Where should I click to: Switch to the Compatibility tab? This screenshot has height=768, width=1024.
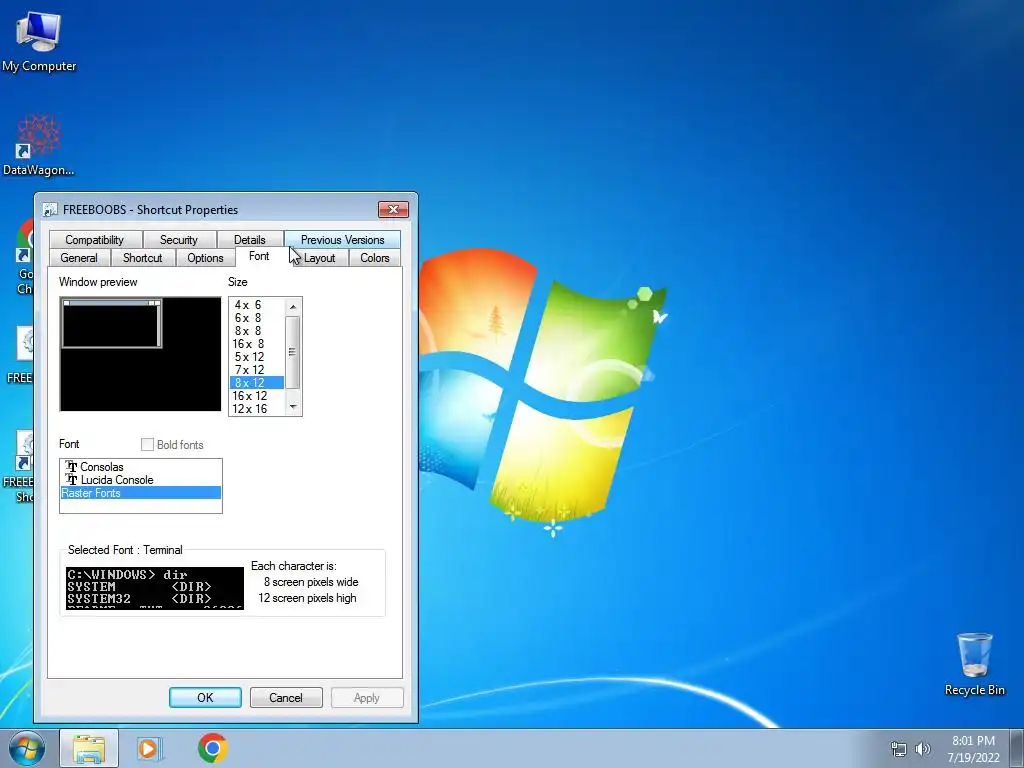click(95, 240)
